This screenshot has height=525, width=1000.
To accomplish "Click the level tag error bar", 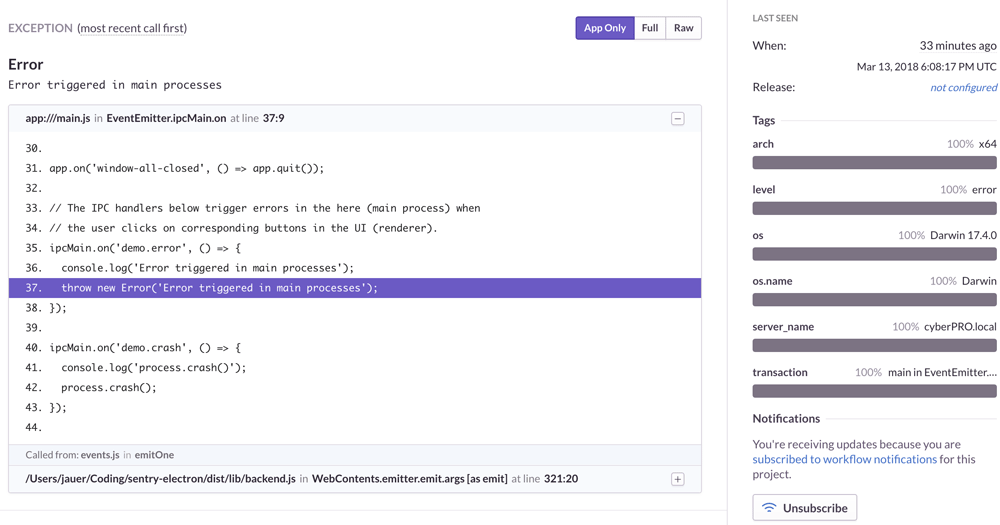I will point(874,209).
